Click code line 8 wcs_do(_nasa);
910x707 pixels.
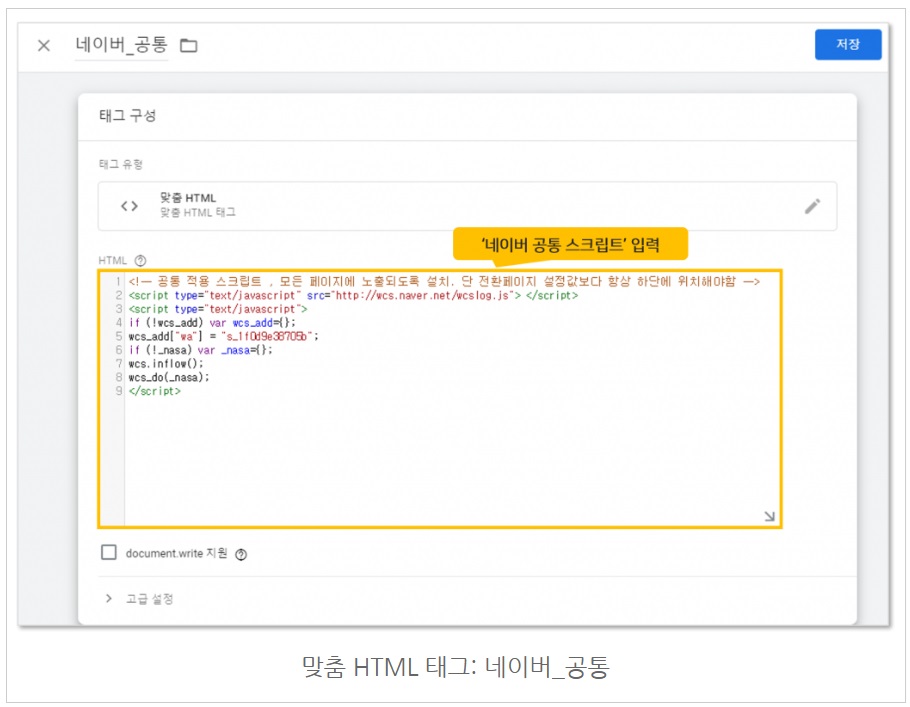click(169, 378)
